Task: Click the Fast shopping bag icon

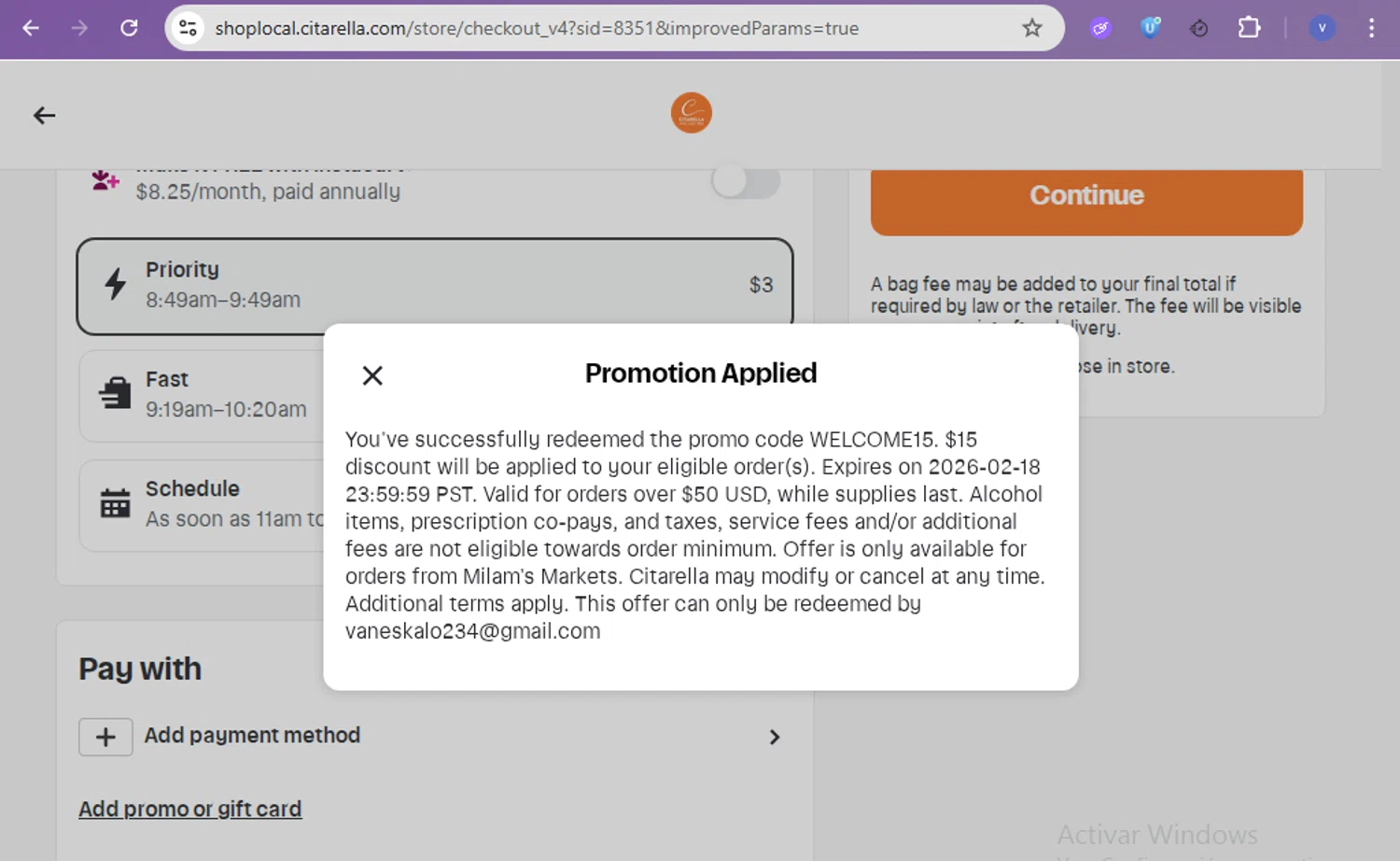Action: click(x=116, y=393)
